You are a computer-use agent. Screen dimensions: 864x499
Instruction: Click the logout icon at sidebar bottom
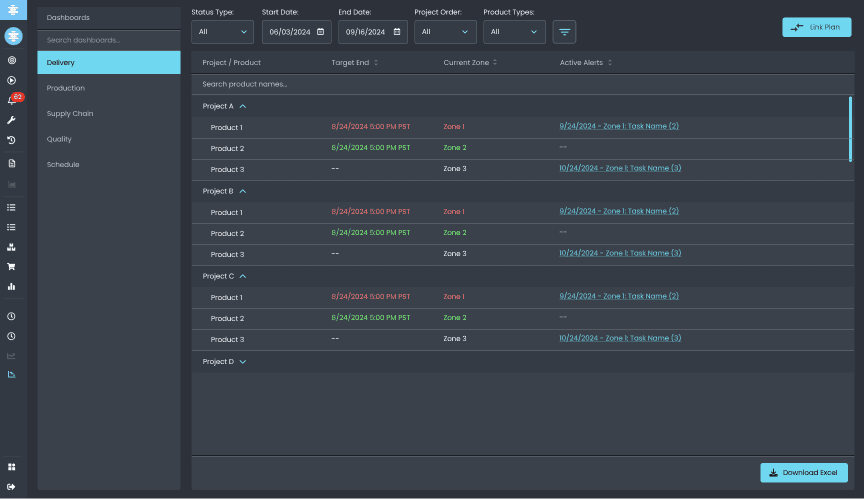[x=12, y=486]
